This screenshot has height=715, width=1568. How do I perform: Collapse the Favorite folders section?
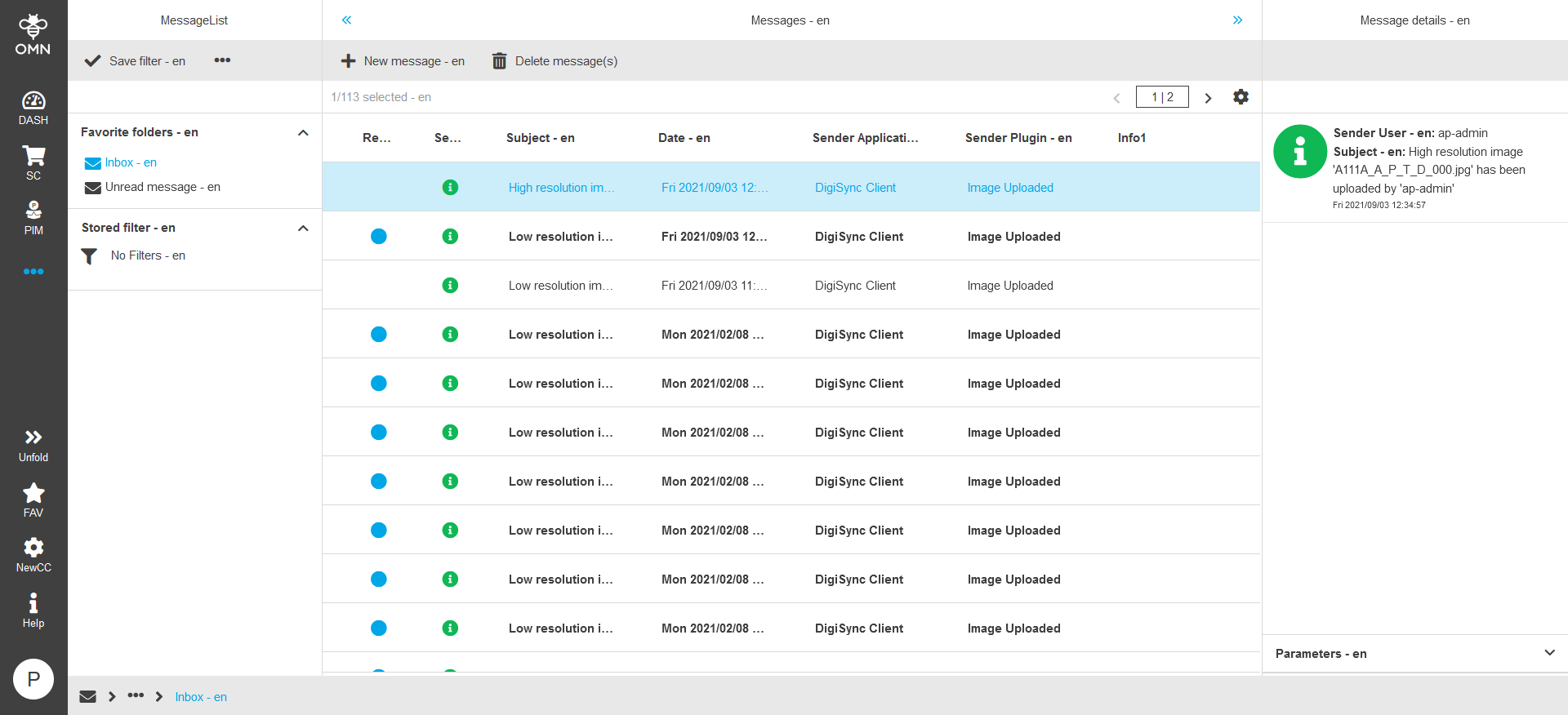(x=303, y=132)
